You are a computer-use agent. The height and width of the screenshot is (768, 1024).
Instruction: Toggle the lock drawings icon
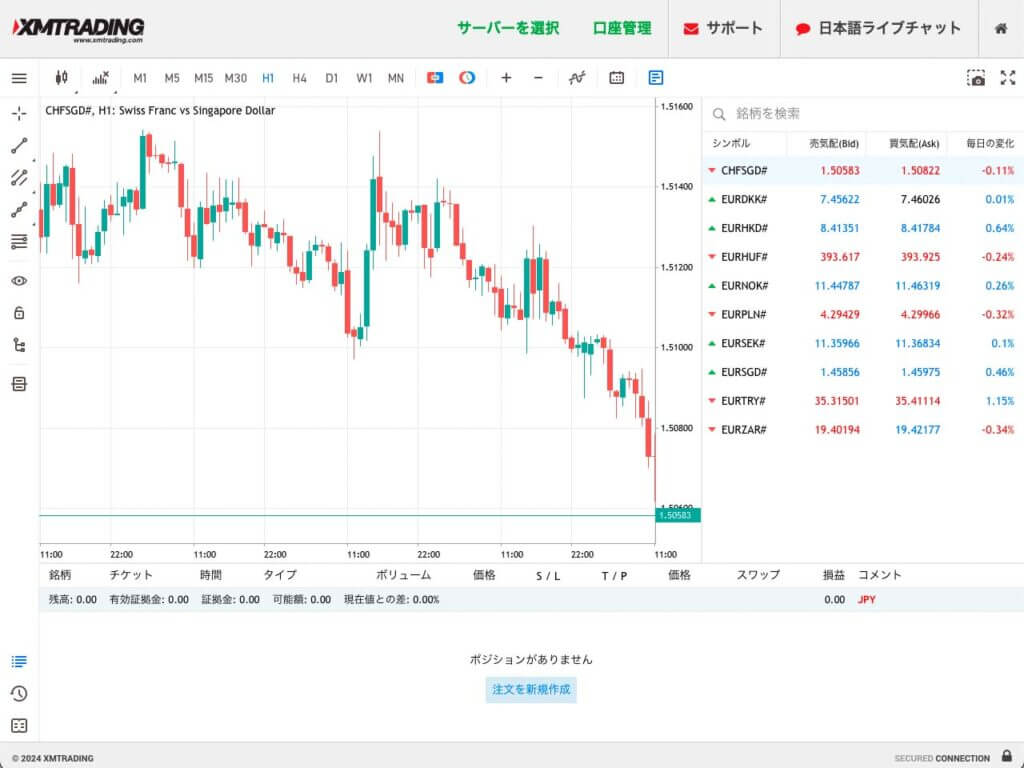(x=19, y=313)
